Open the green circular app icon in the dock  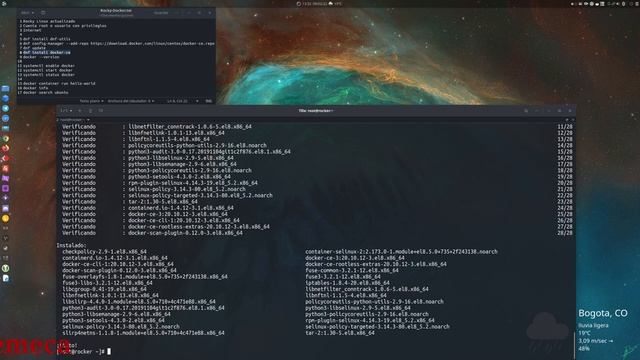coord(5,268)
